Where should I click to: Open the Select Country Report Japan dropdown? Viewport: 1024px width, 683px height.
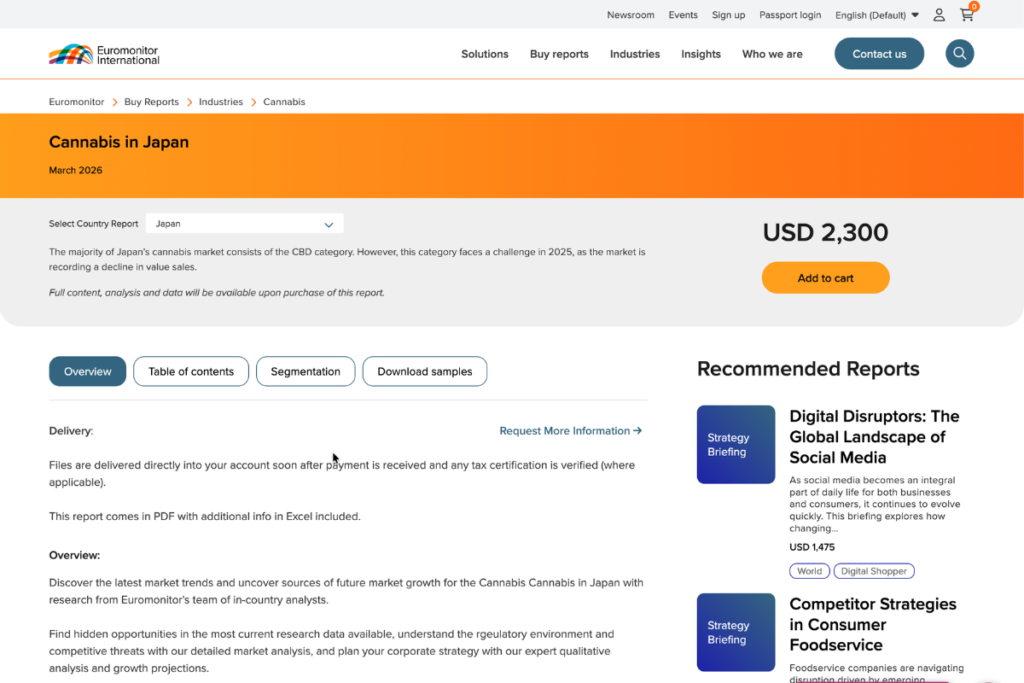tap(244, 223)
